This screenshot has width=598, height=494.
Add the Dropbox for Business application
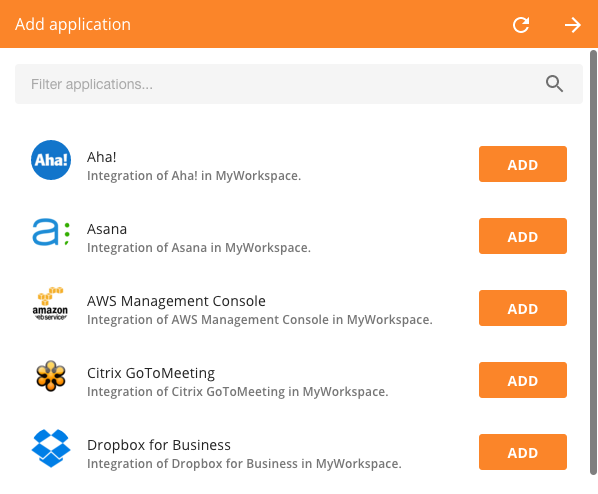coord(522,452)
